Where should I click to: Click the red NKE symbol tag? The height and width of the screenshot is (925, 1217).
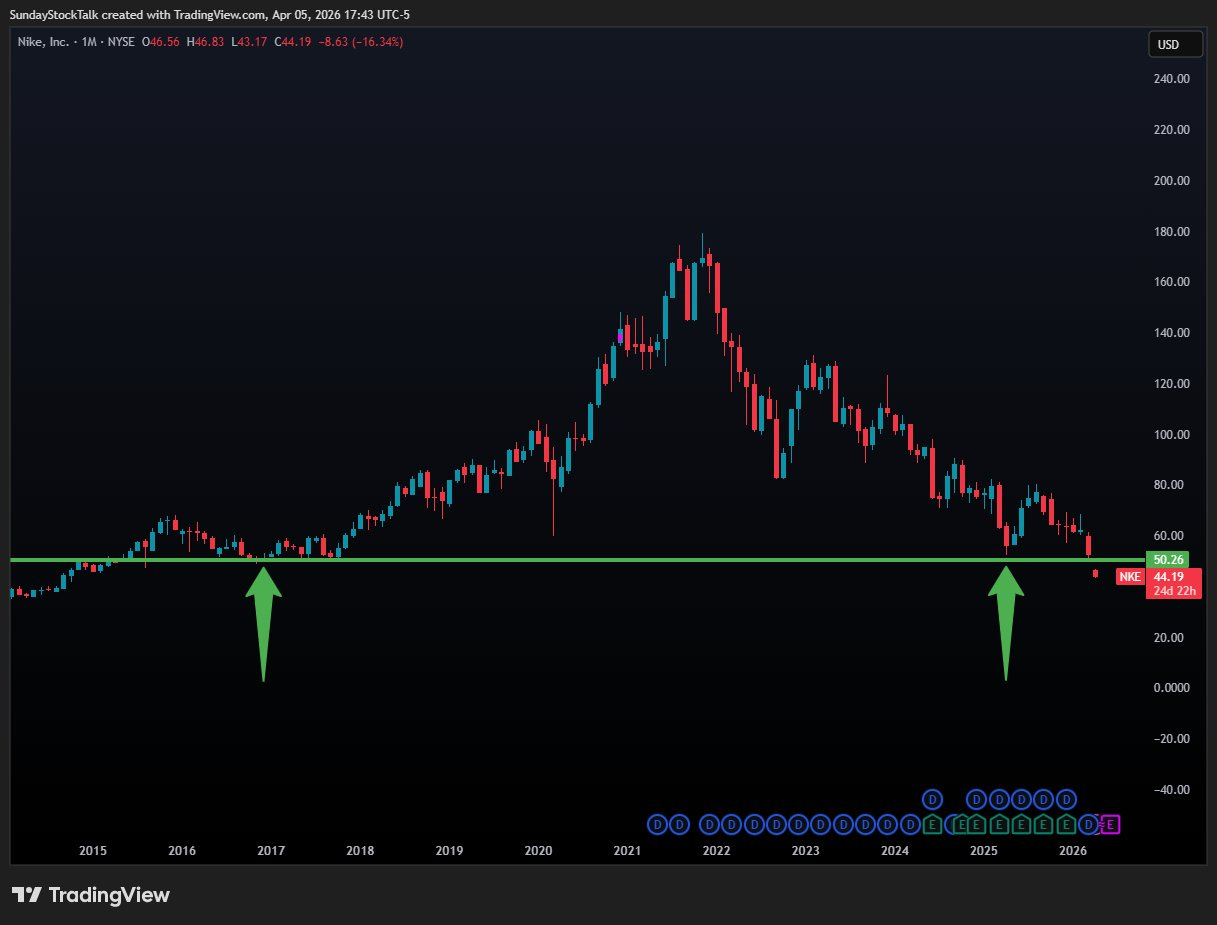pos(1129,577)
